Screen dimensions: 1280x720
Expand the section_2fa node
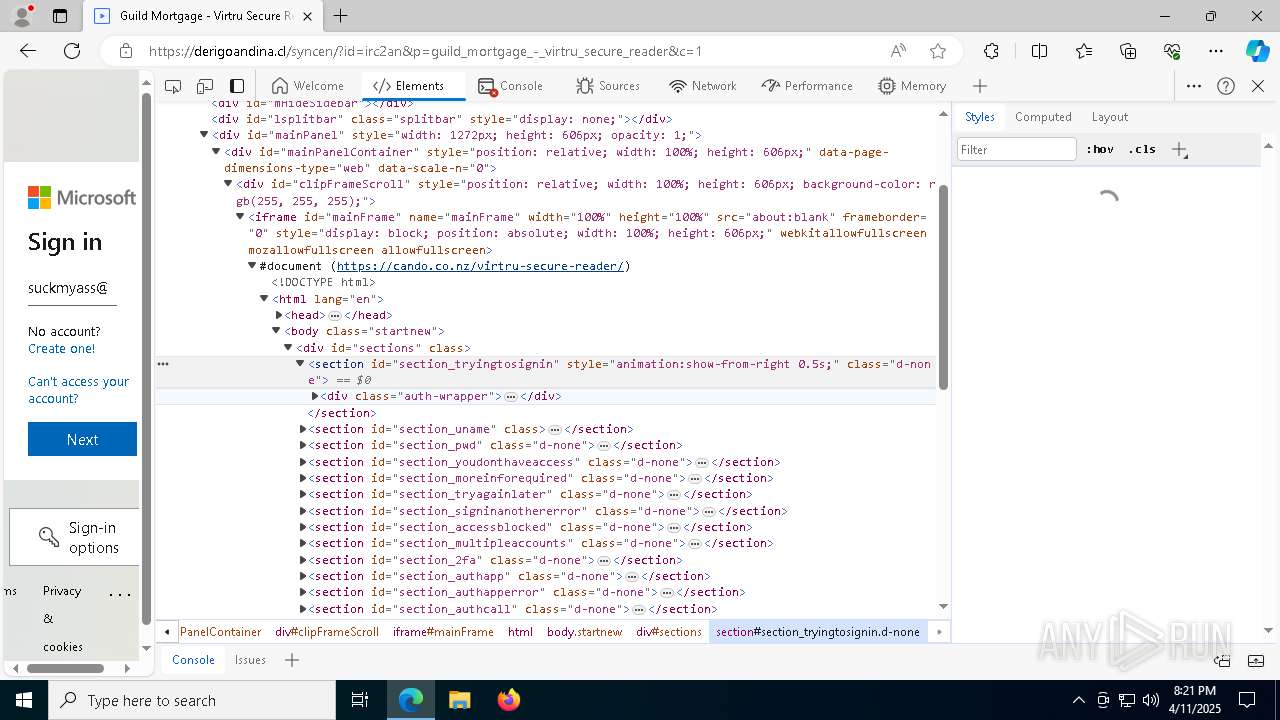303,560
